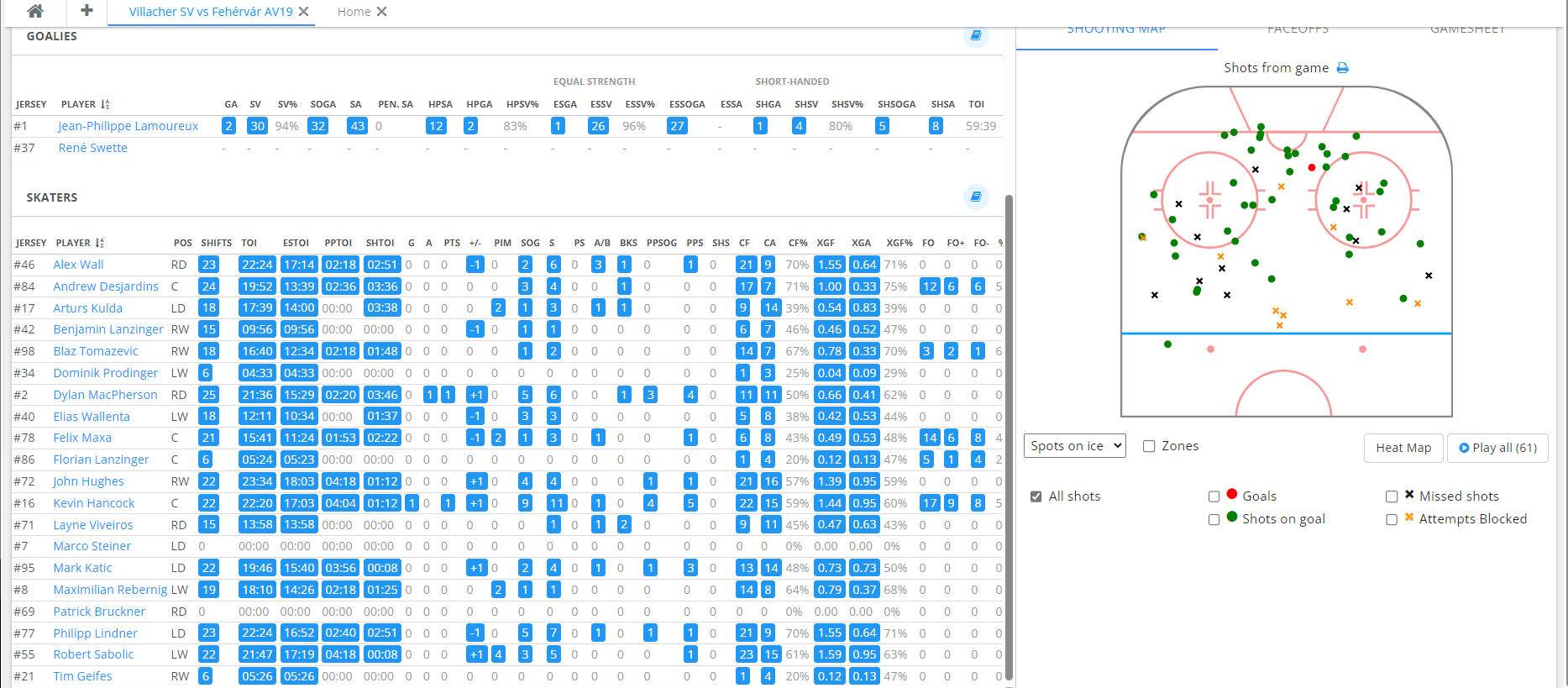Open the Spots on ice dropdown

(x=1074, y=446)
